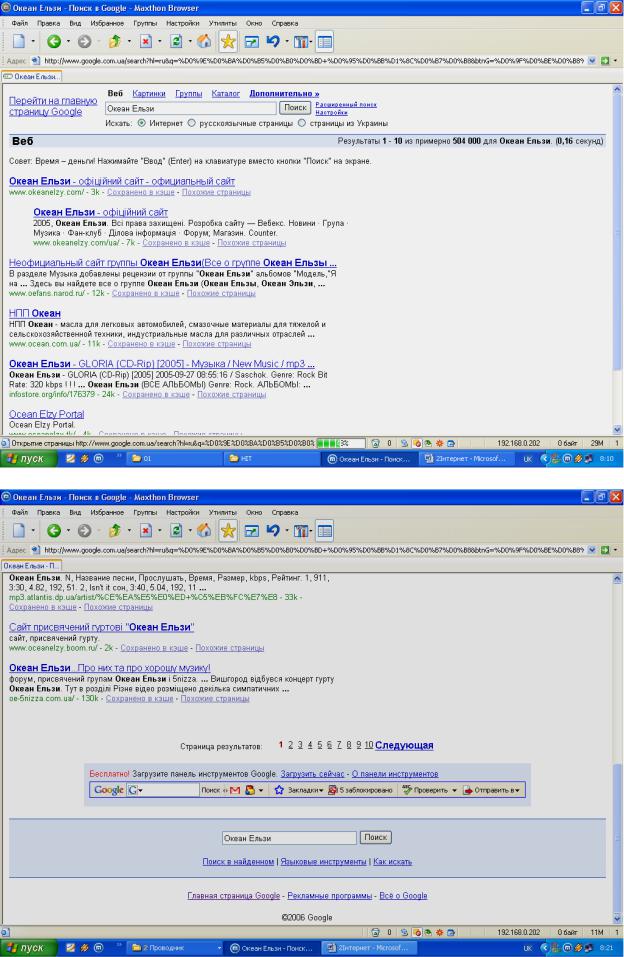
Task: Expand Undo dropdown arrow in 8:21 window
Action: pyautogui.click(x=286, y=530)
